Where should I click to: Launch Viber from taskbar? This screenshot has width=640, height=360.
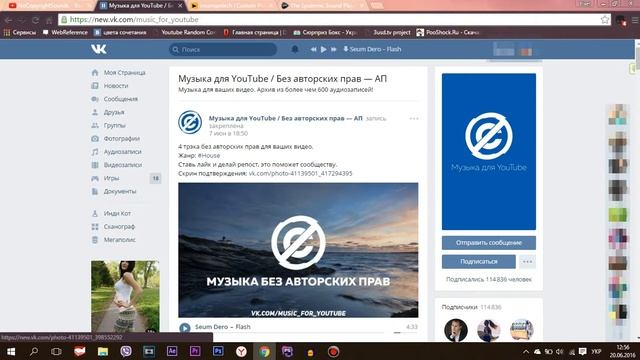[x=126, y=351]
